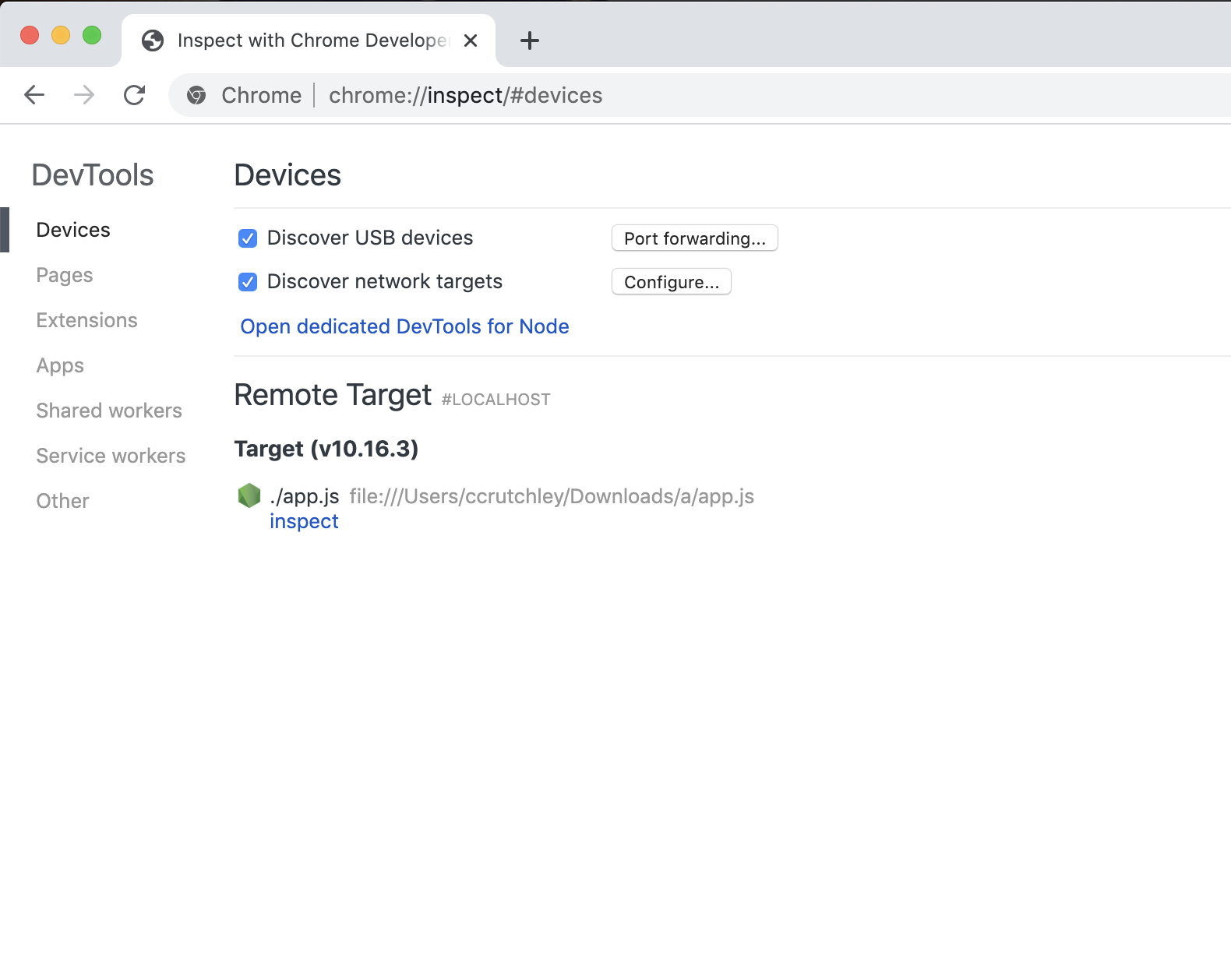Select Pages in the DevTools sidebar
Image resolution: width=1231 pixels, height=980 pixels.
pyautogui.click(x=65, y=275)
